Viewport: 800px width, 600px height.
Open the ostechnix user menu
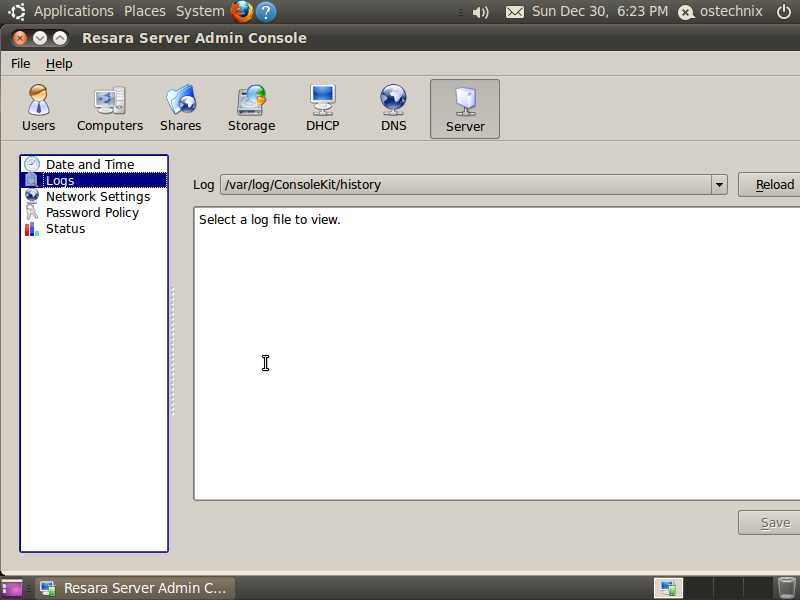(720, 11)
